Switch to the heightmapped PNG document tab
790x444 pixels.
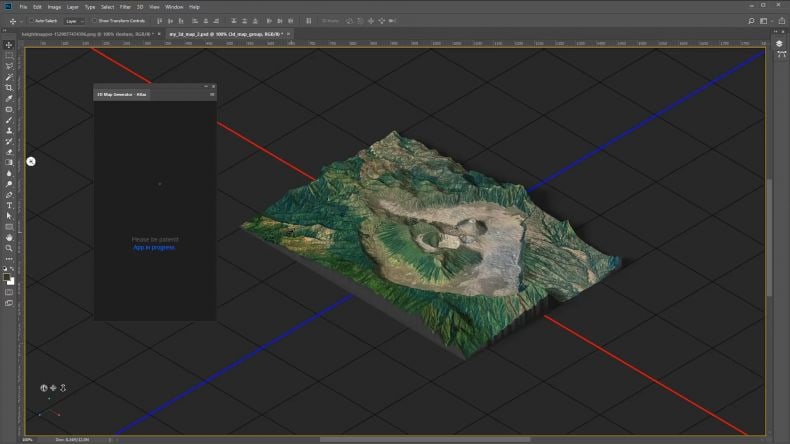88,34
